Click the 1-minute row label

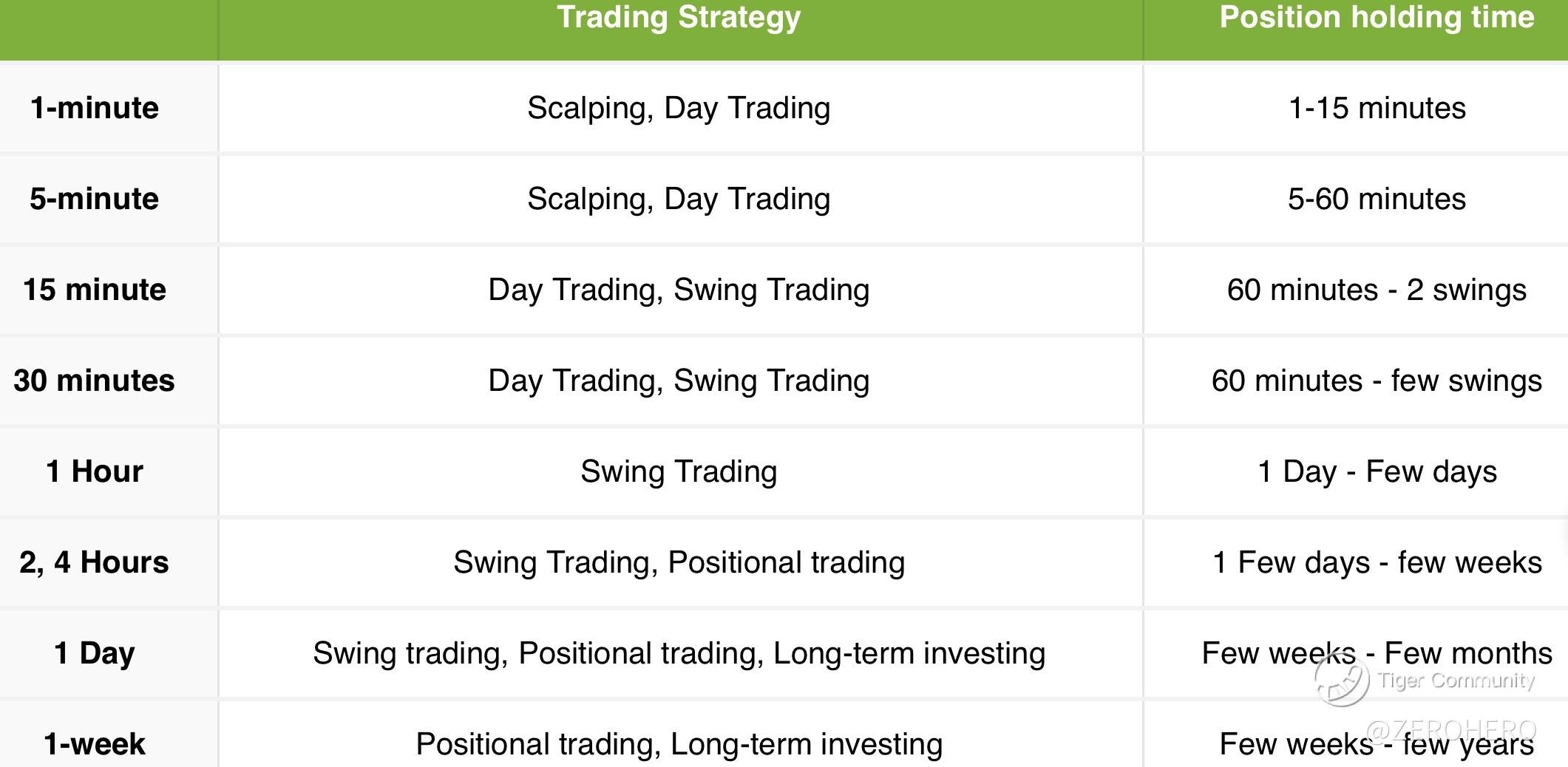point(95,108)
